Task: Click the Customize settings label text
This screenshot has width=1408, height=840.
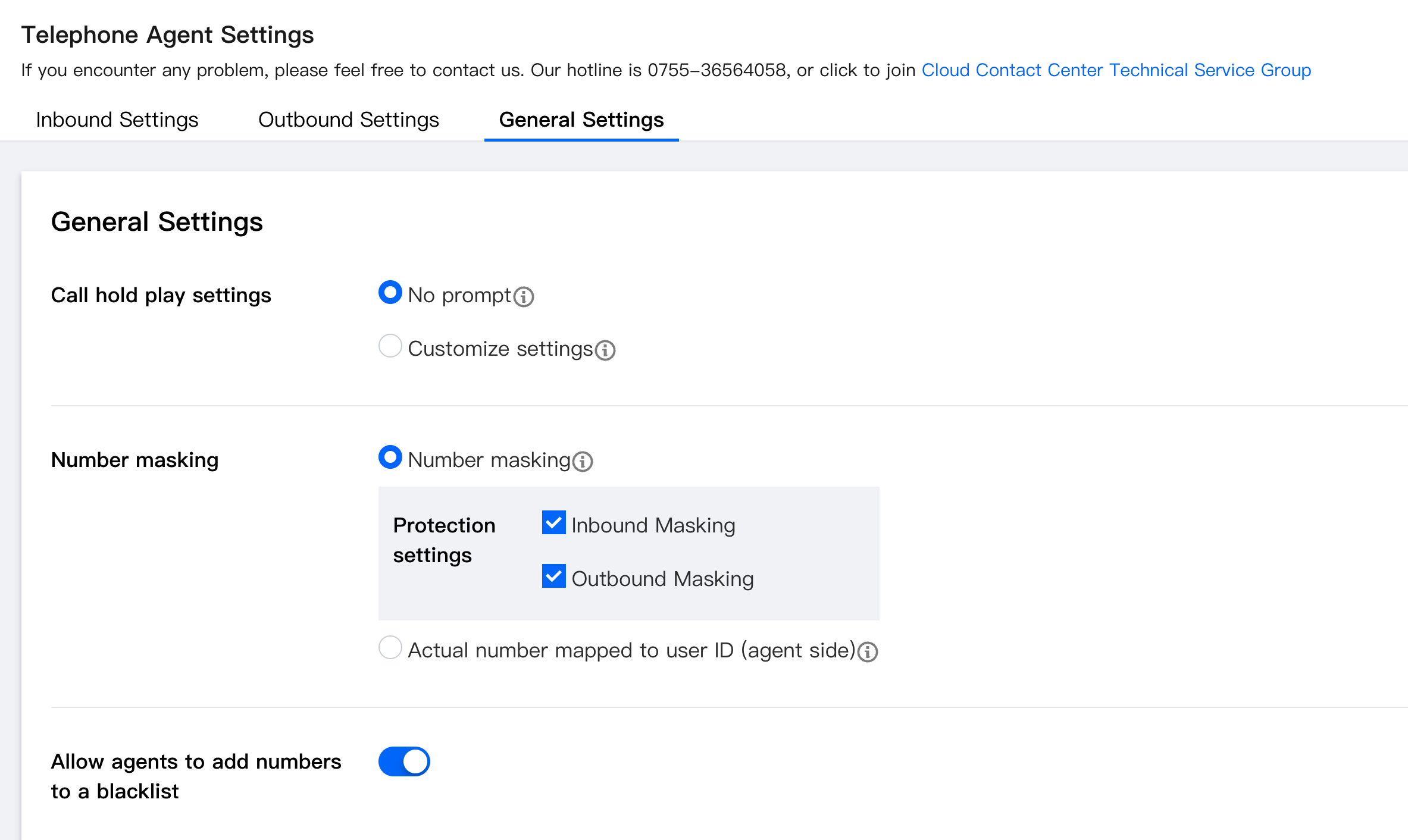Action: coord(500,349)
